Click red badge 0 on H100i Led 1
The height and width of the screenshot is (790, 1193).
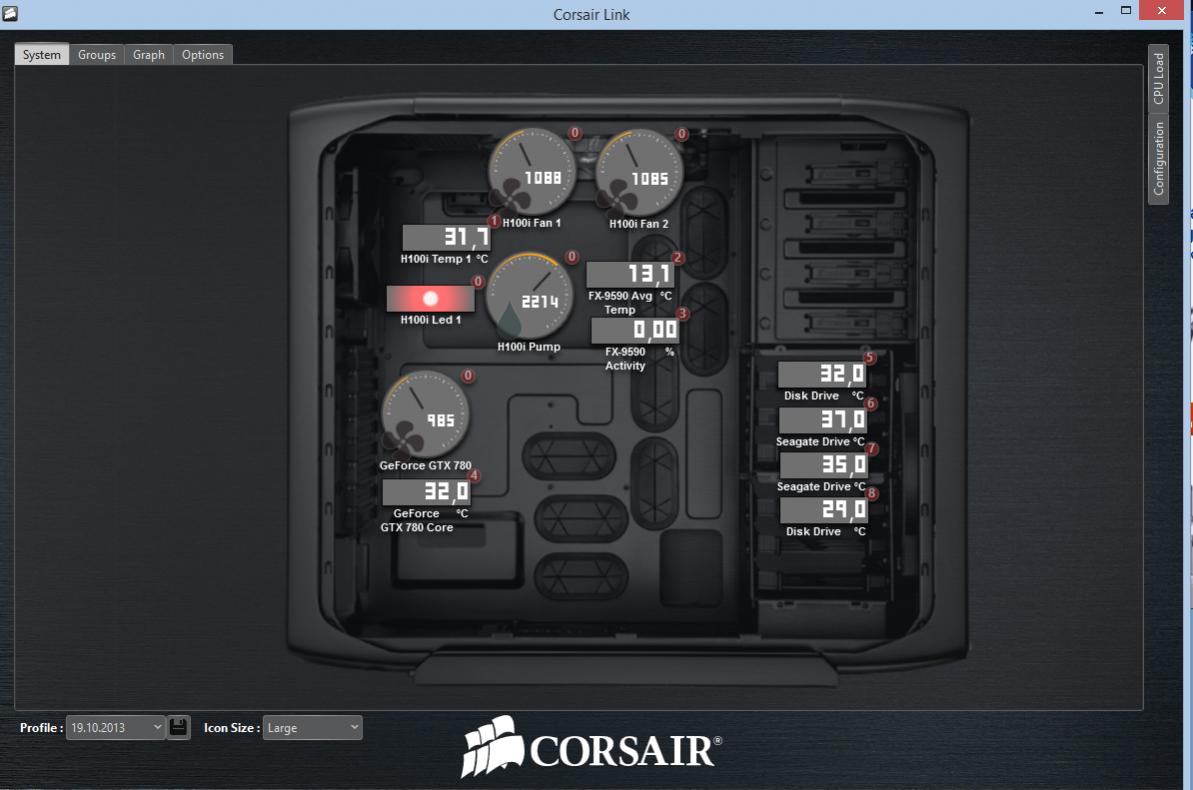tap(478, 282)
